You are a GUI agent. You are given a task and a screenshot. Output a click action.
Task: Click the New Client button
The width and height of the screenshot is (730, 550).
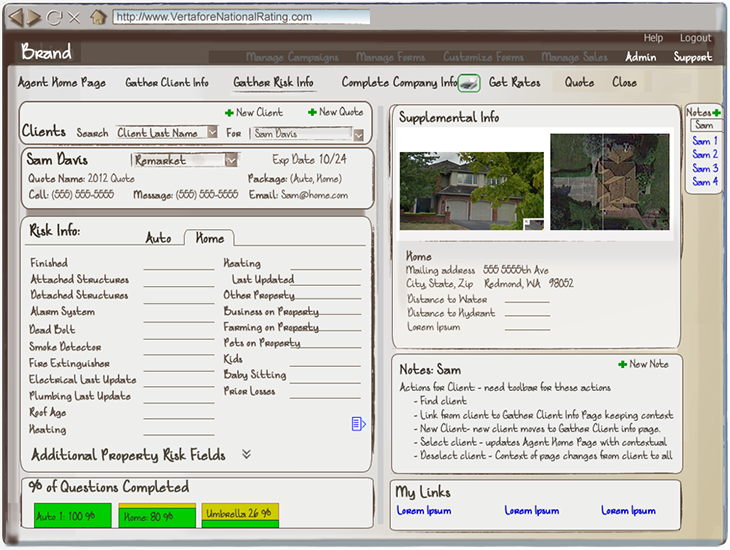(x=254, y=113)
